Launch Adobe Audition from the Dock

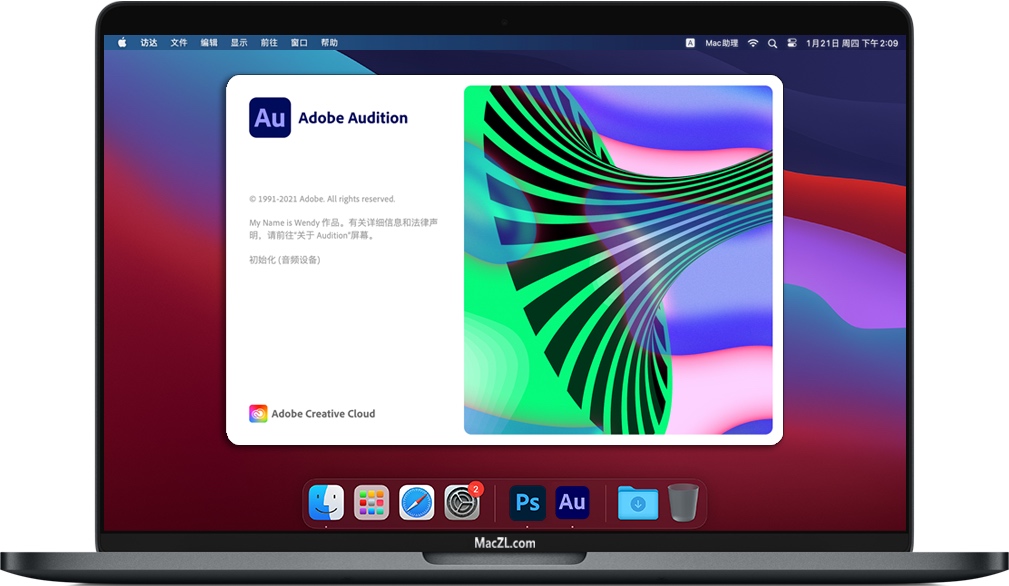(573, 503)
